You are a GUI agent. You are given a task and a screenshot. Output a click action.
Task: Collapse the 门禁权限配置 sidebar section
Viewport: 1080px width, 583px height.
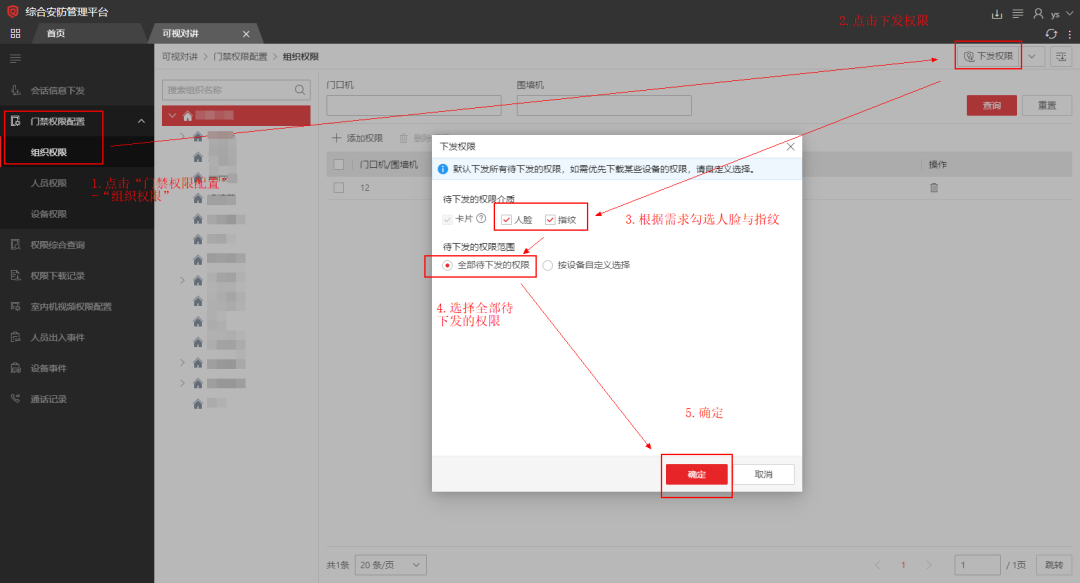click(x=140, y=121)
